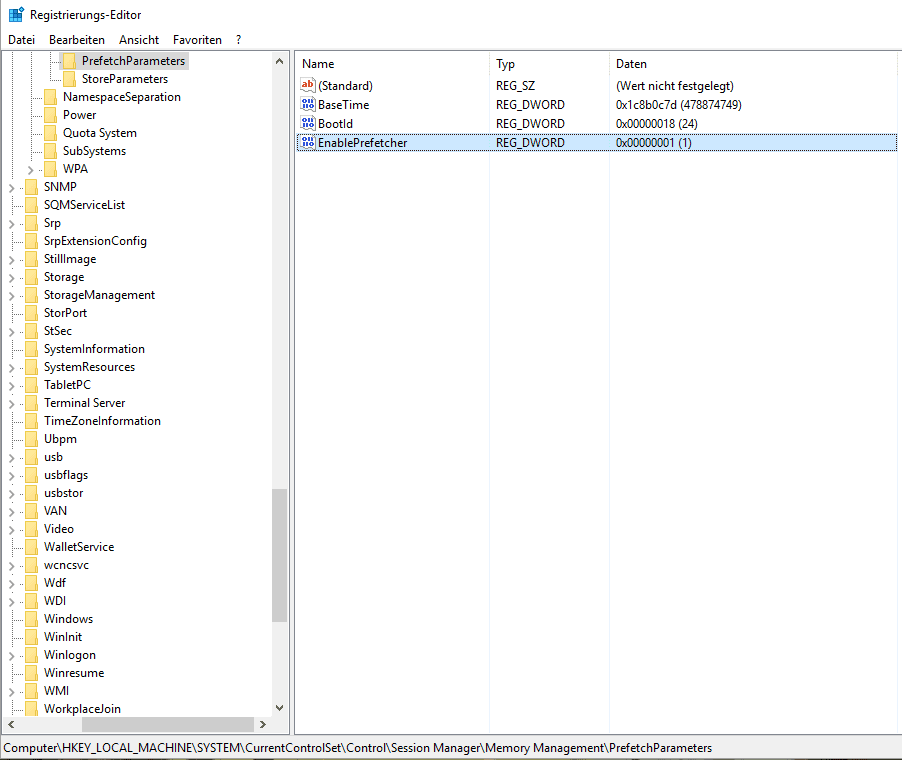This screenshot has width=902, height=760.
Task: Click the SrpExtensionConfig folder icon
Action: [x=32, y=241]
